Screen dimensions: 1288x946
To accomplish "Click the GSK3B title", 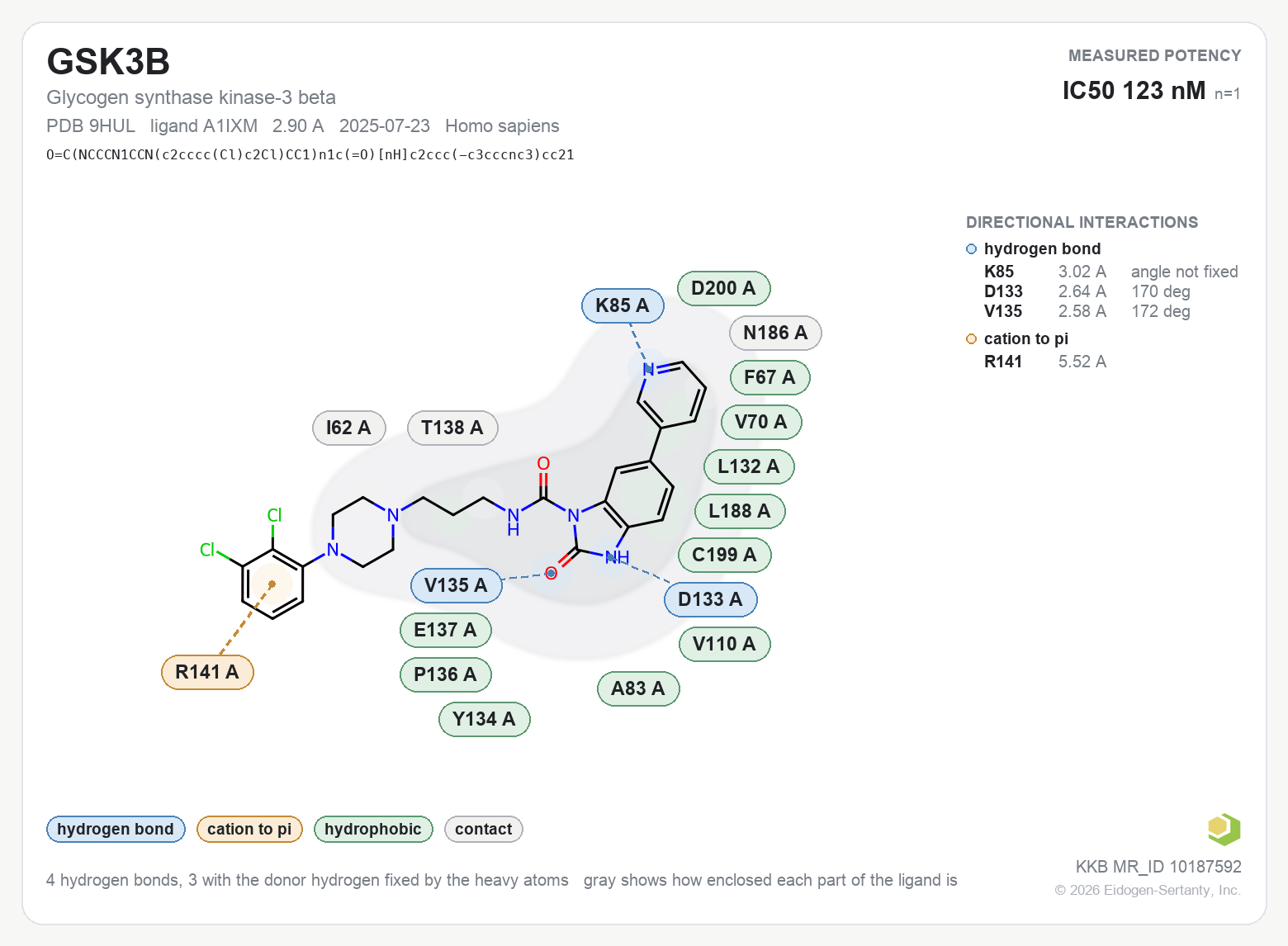I will 108,62.
